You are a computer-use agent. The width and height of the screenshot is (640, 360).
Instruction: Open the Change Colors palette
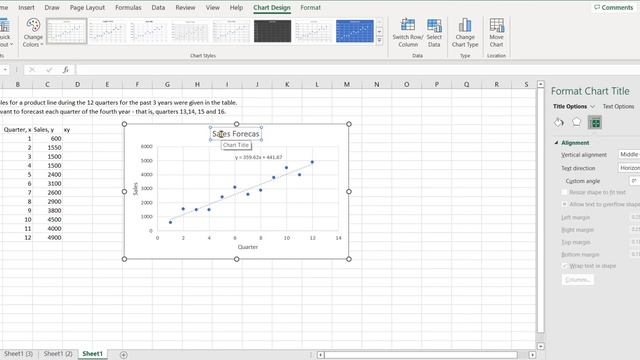pyautogui.click(x=33, y=33)
